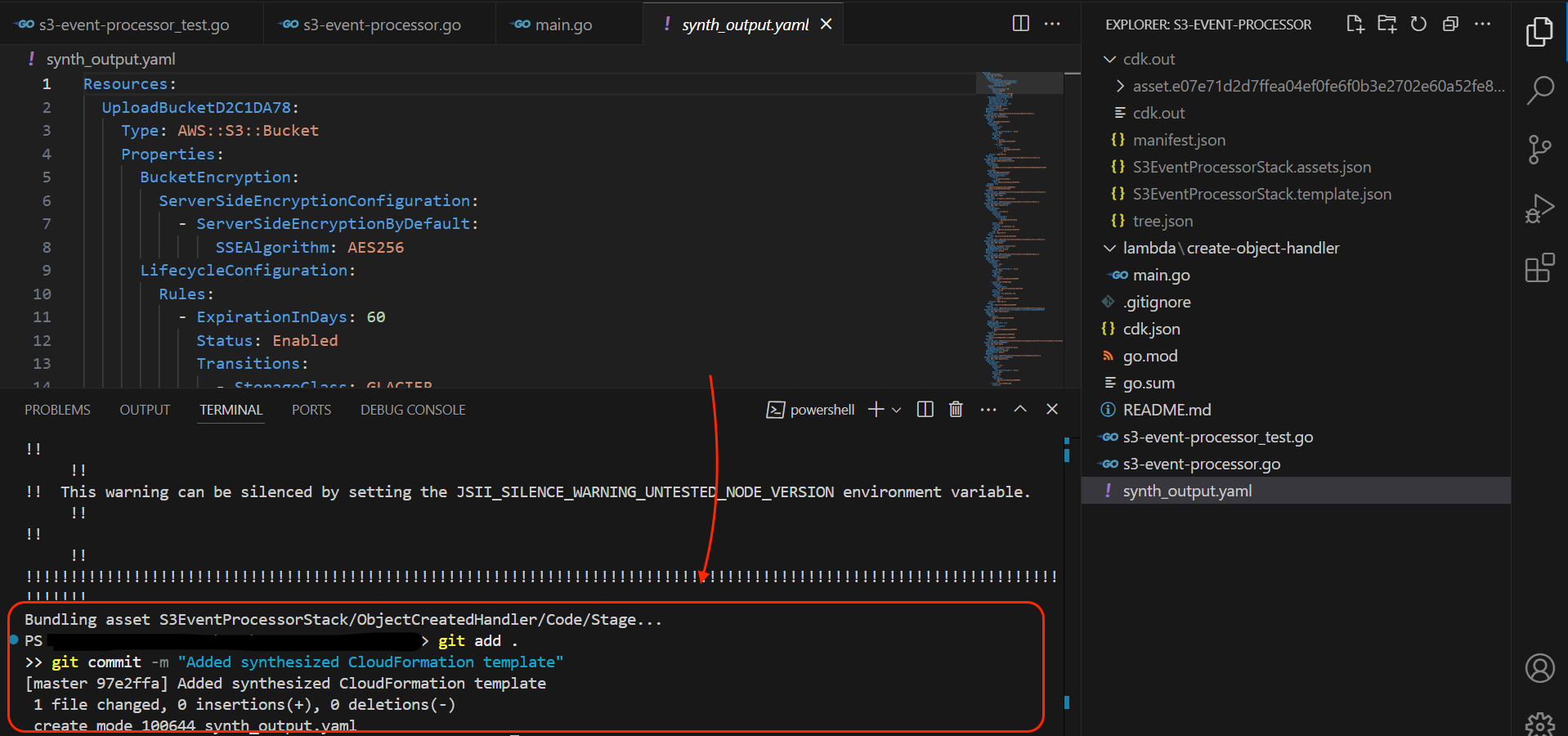
Task: Open editor more actions menu
Action: (x=1052, y=23)
